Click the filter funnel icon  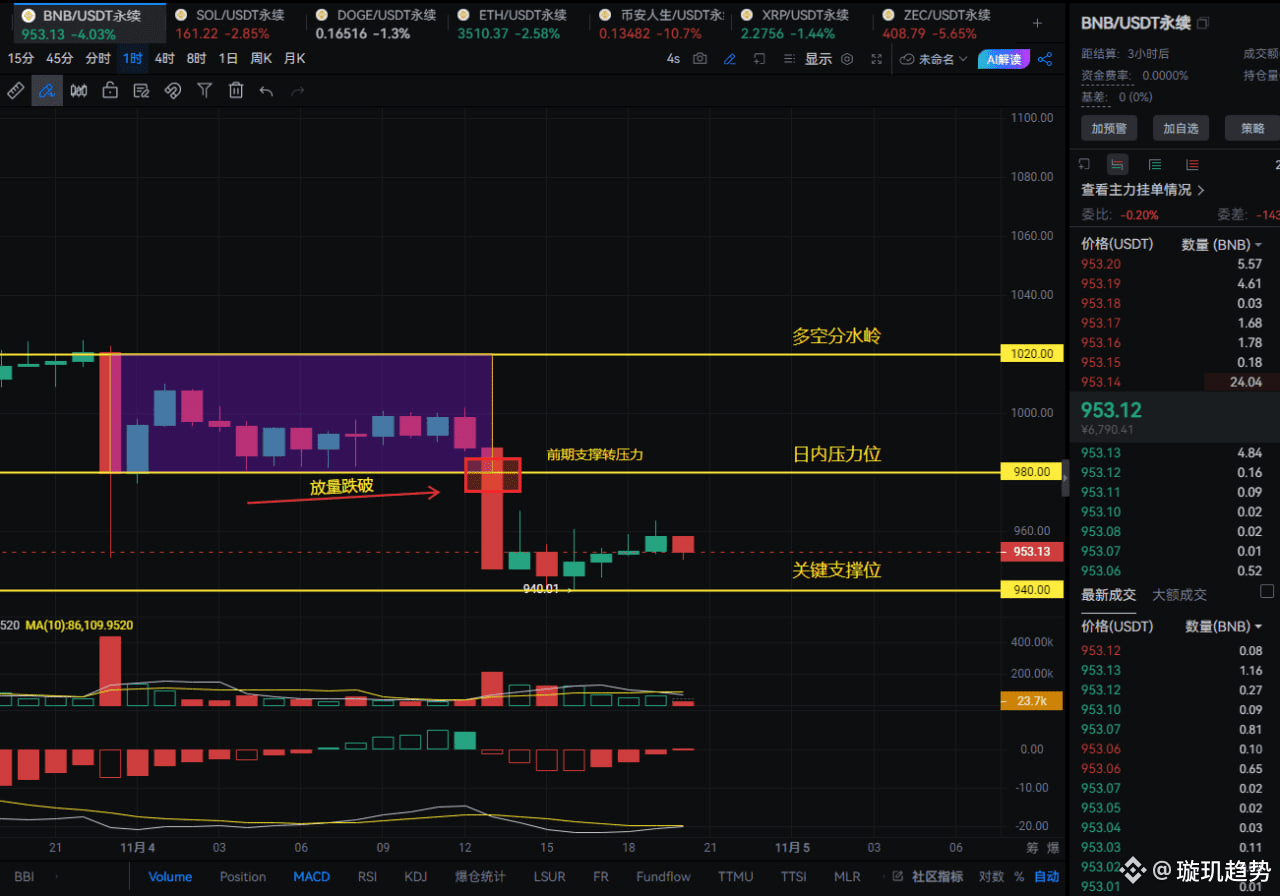(204, 91)
